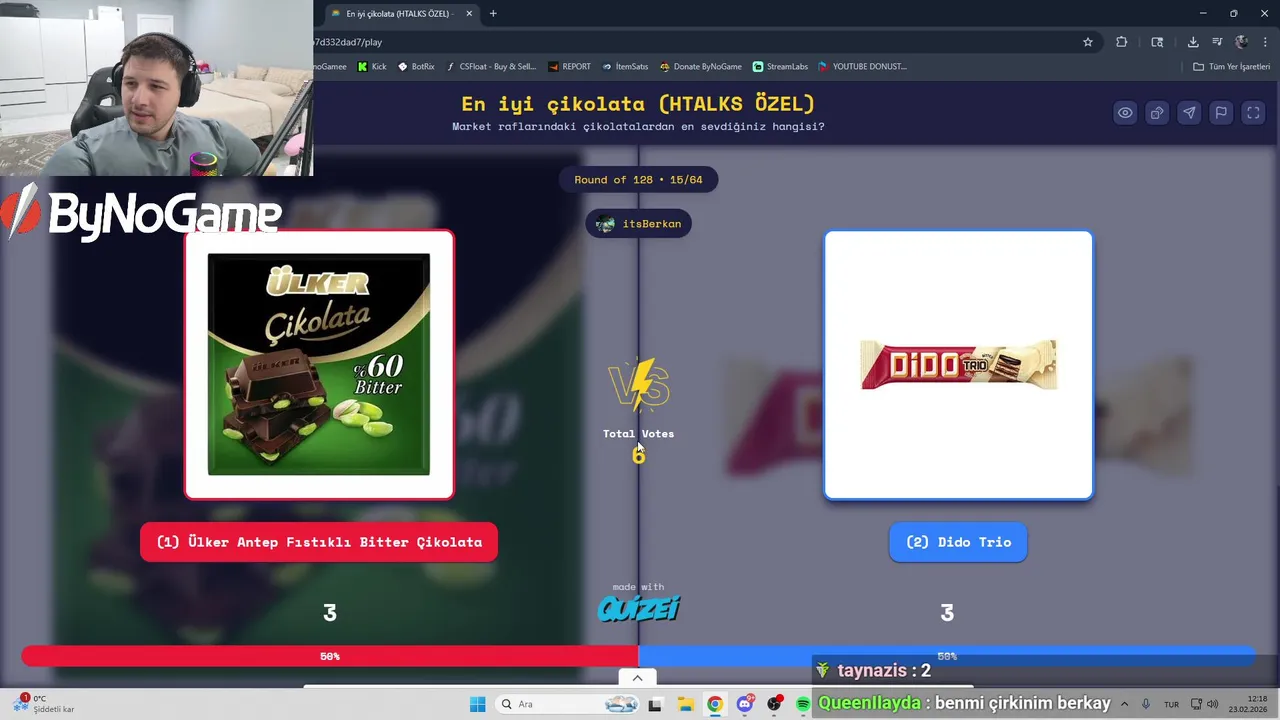Screen dimensions: 1280x720
Task: Click the microphone tray icon
Action: (x=1146, y=704)
